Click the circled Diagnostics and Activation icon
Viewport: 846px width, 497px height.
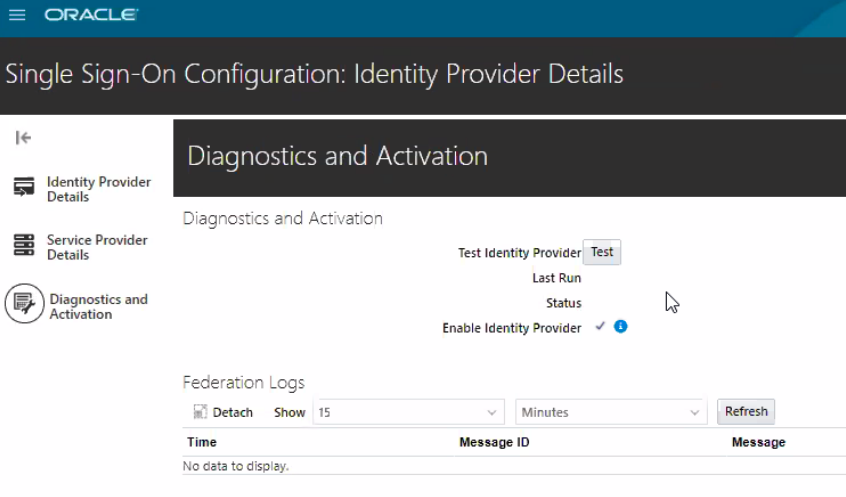(x=24, y=304)
